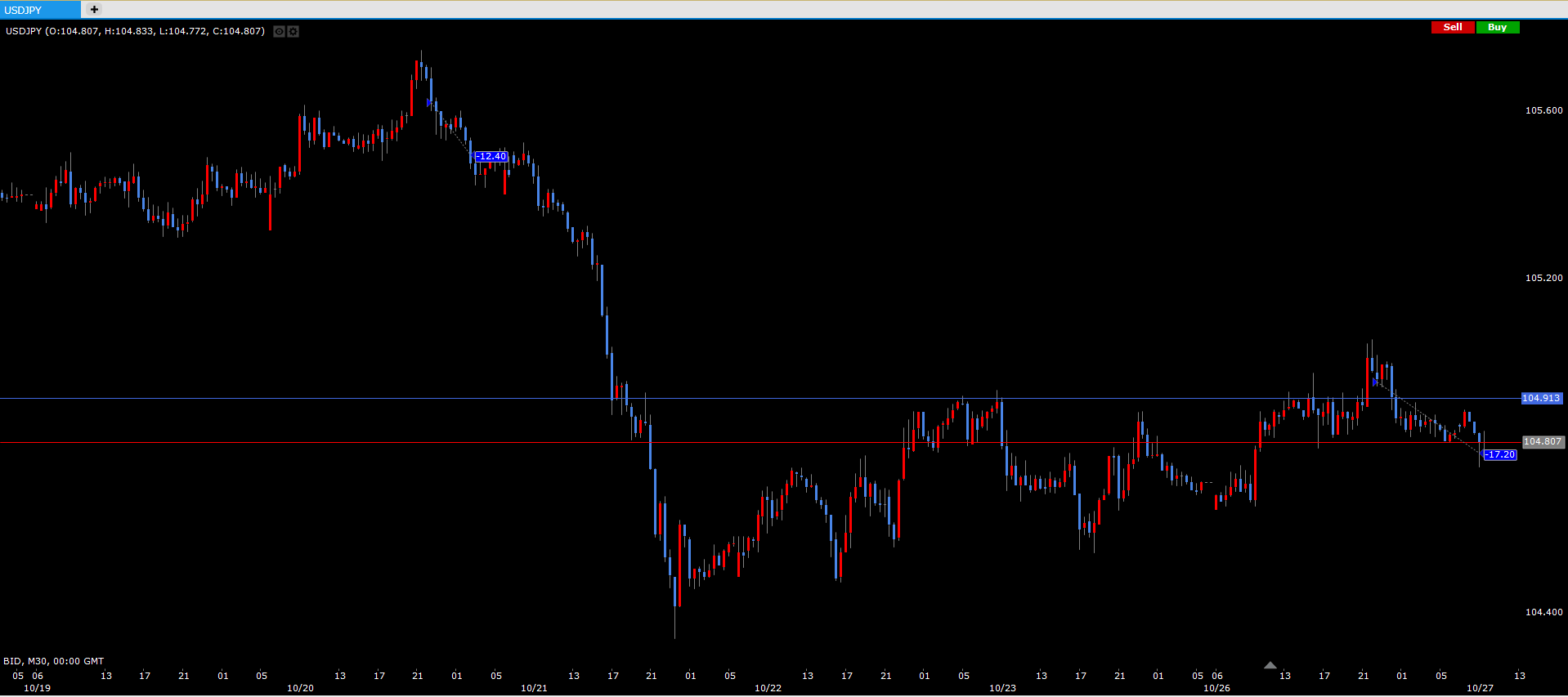1568x697 pixels.
Task: Open chart settings gear icon
Action: click(x=293, y=32)
